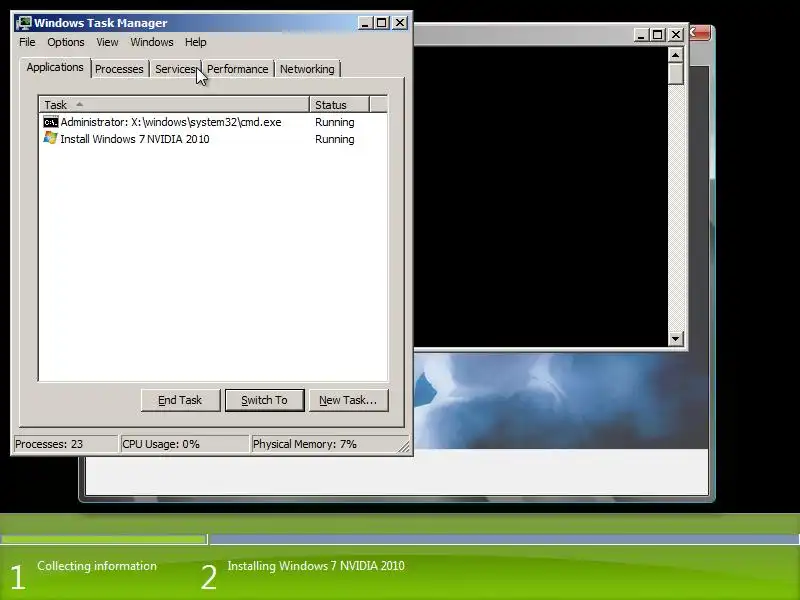Switch to the Performance tab
Viewport: 800px width, 600px height.
pyautogui.click(x=237, y=69)
